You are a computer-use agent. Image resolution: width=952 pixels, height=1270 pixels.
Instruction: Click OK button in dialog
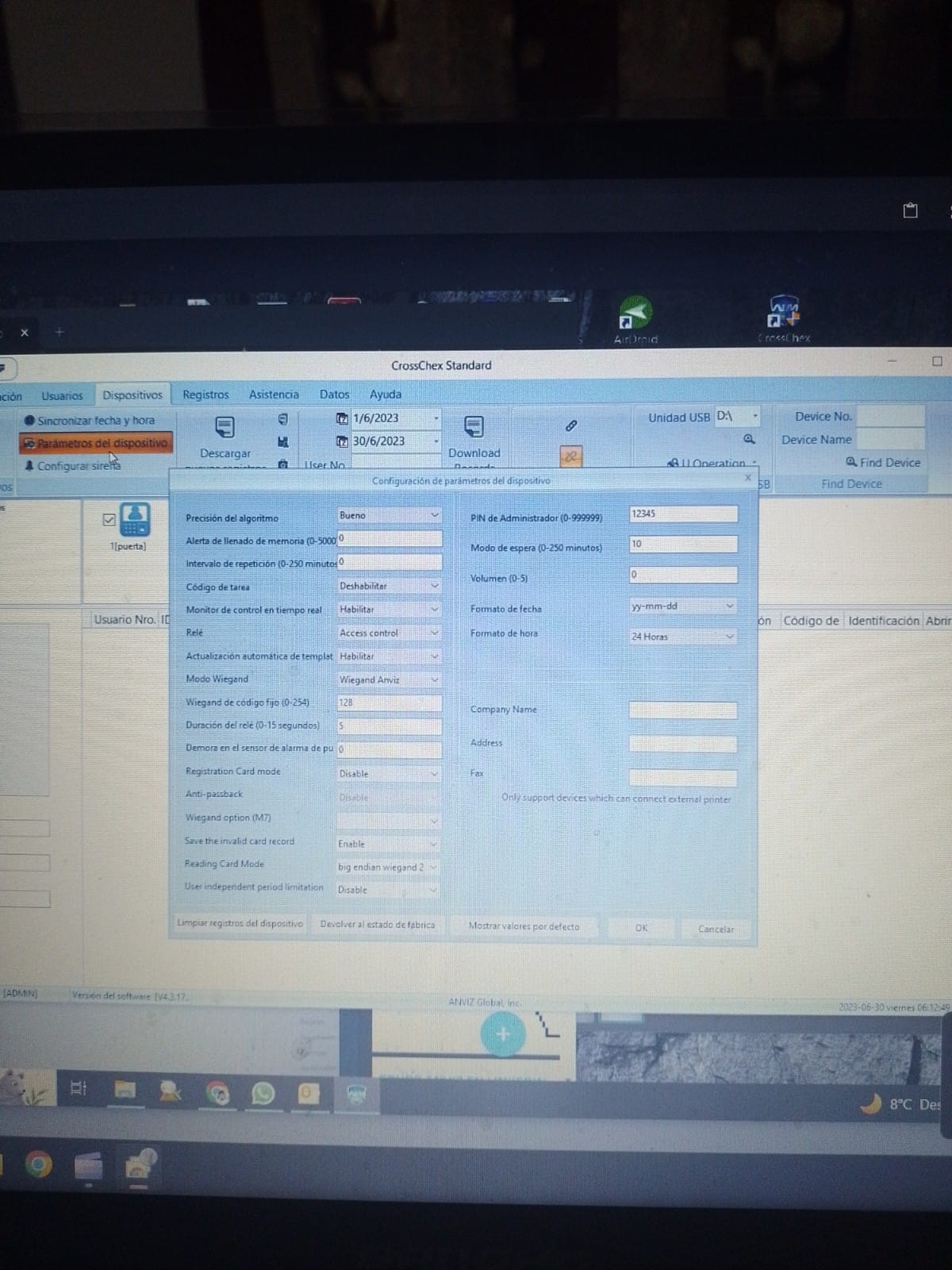(x=641, y=928)
